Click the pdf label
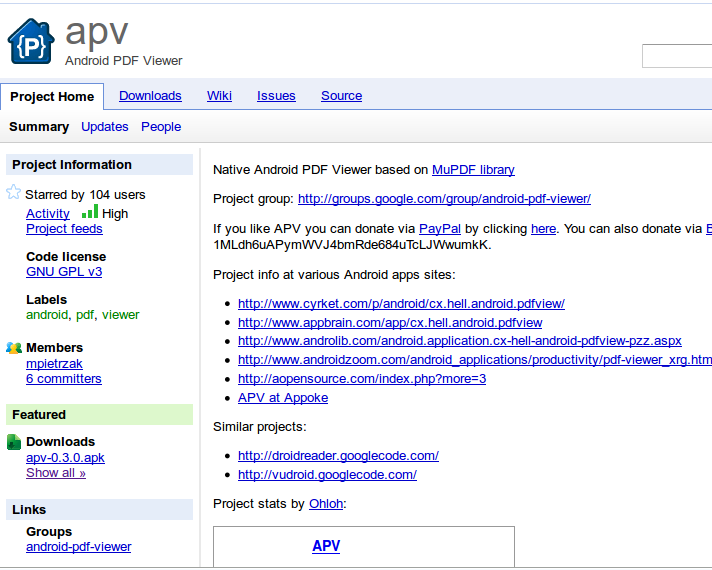This screenshot has width=712, height=570. (x=85, y=315)
